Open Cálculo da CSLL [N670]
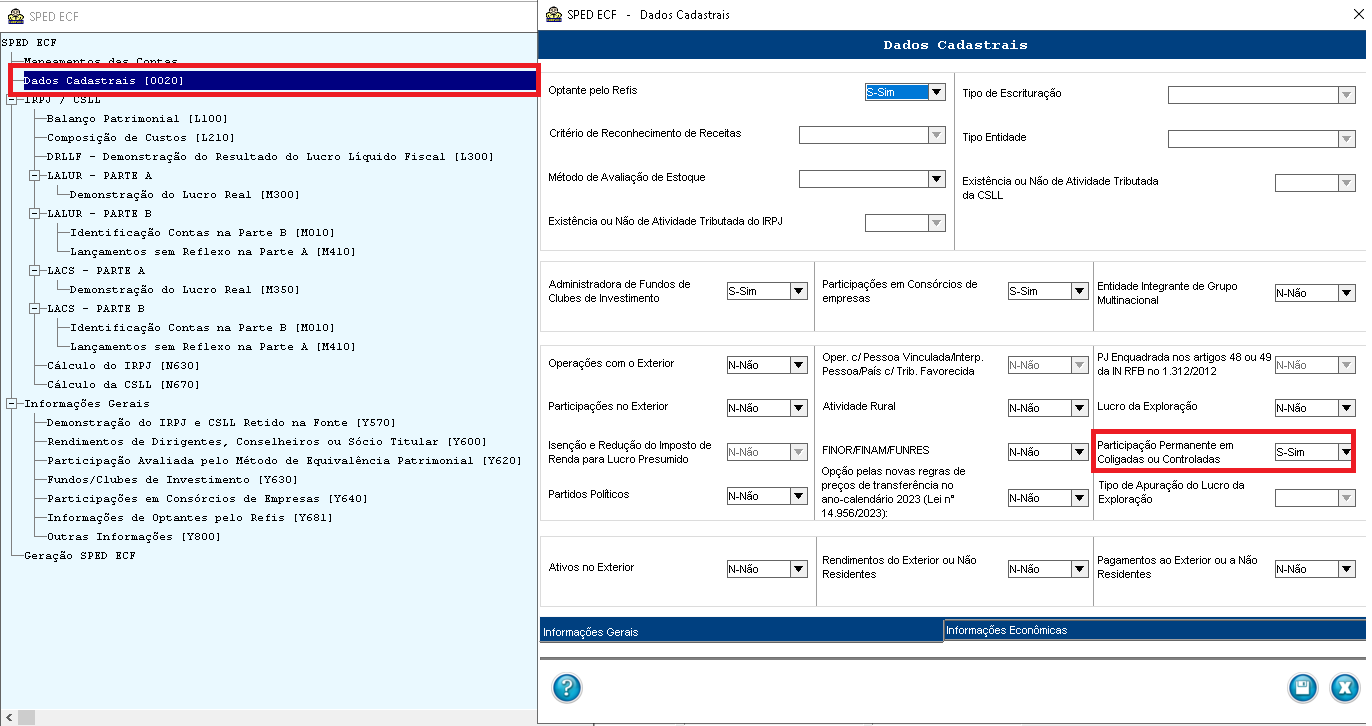Viewport: 1372px width, 726px height. [123, 384]
